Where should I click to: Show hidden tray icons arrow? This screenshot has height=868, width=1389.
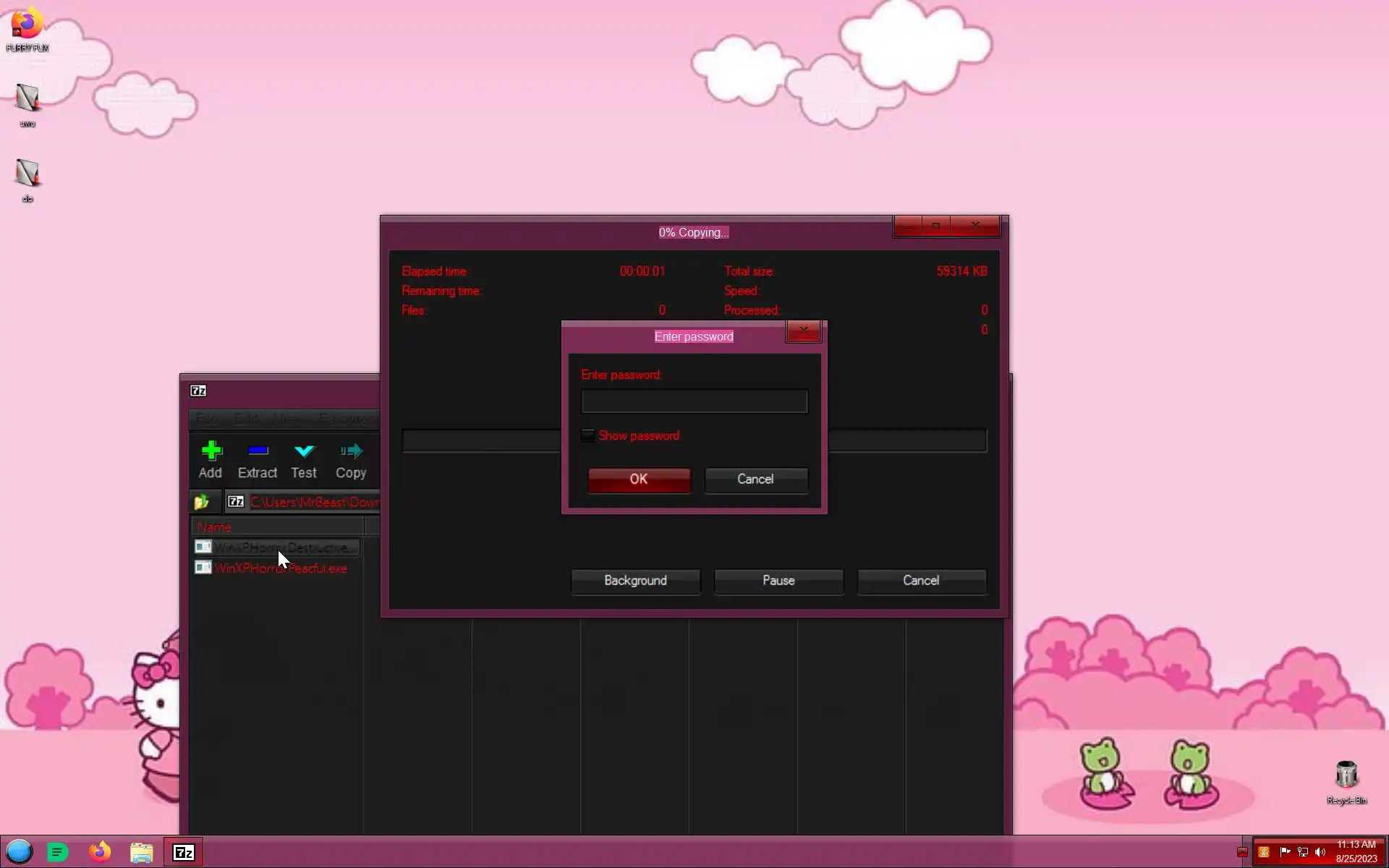(x=1242, y=852)
